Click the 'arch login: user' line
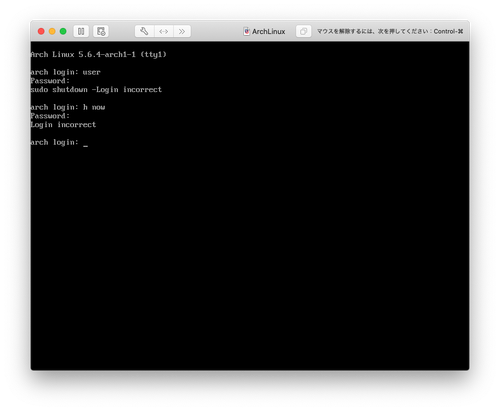 [65, 72]
